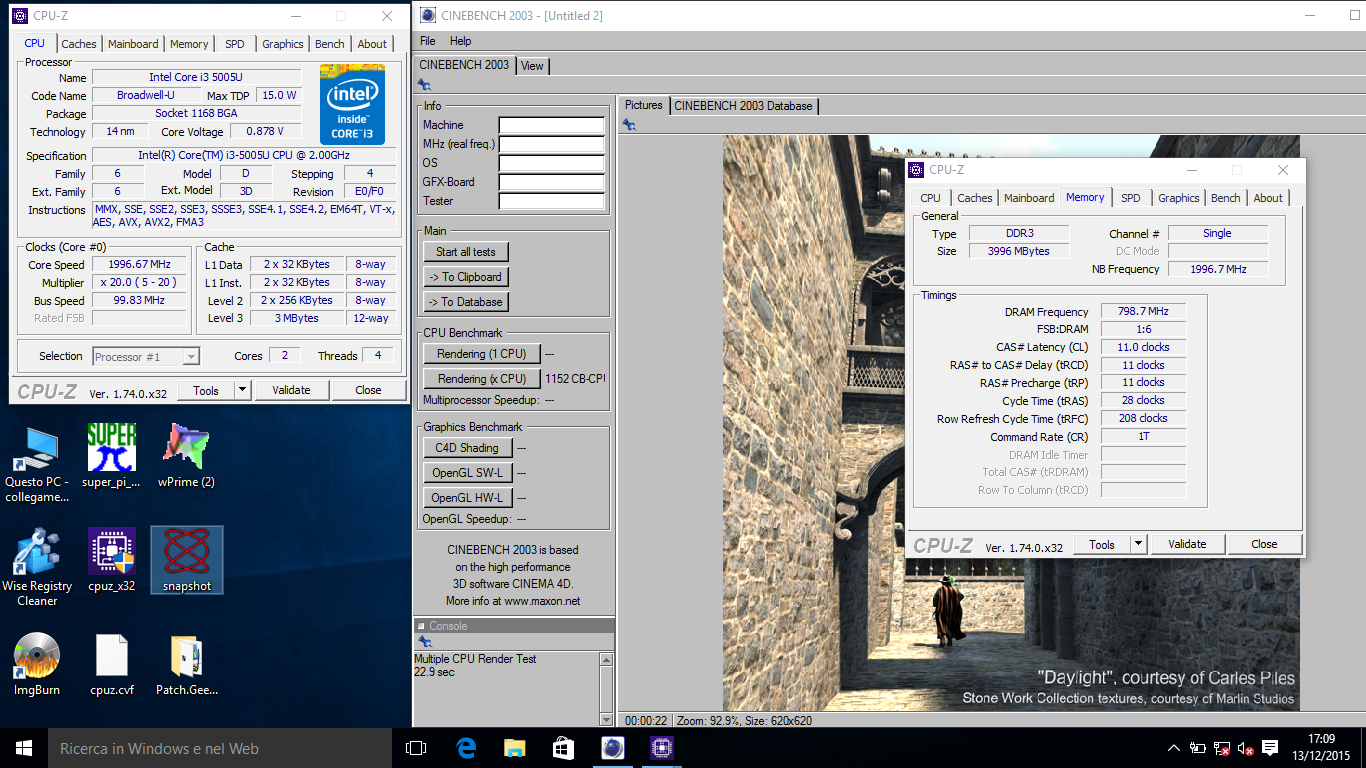
Task: Open wPrime (2) desktop icon
Action: tap(186, 456)
